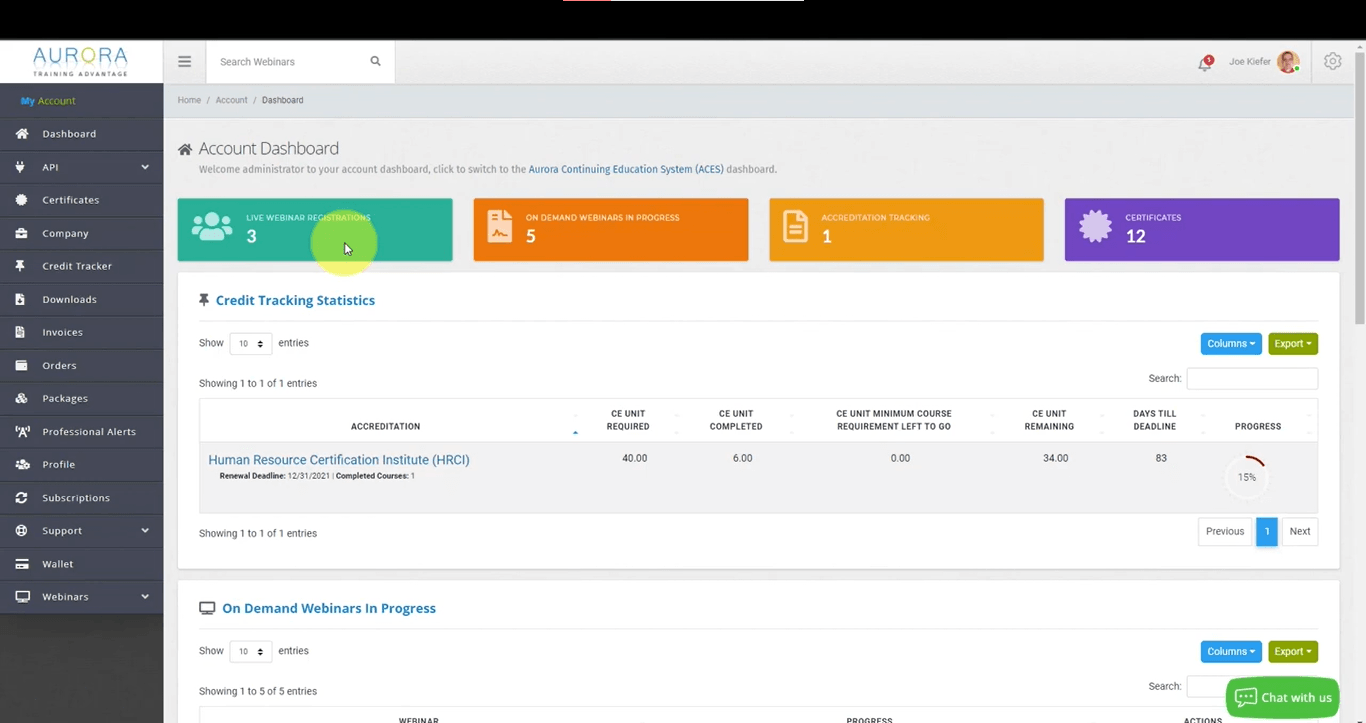
Task: Click Joe Kiefer user name
Action: tap(1250, 62)
